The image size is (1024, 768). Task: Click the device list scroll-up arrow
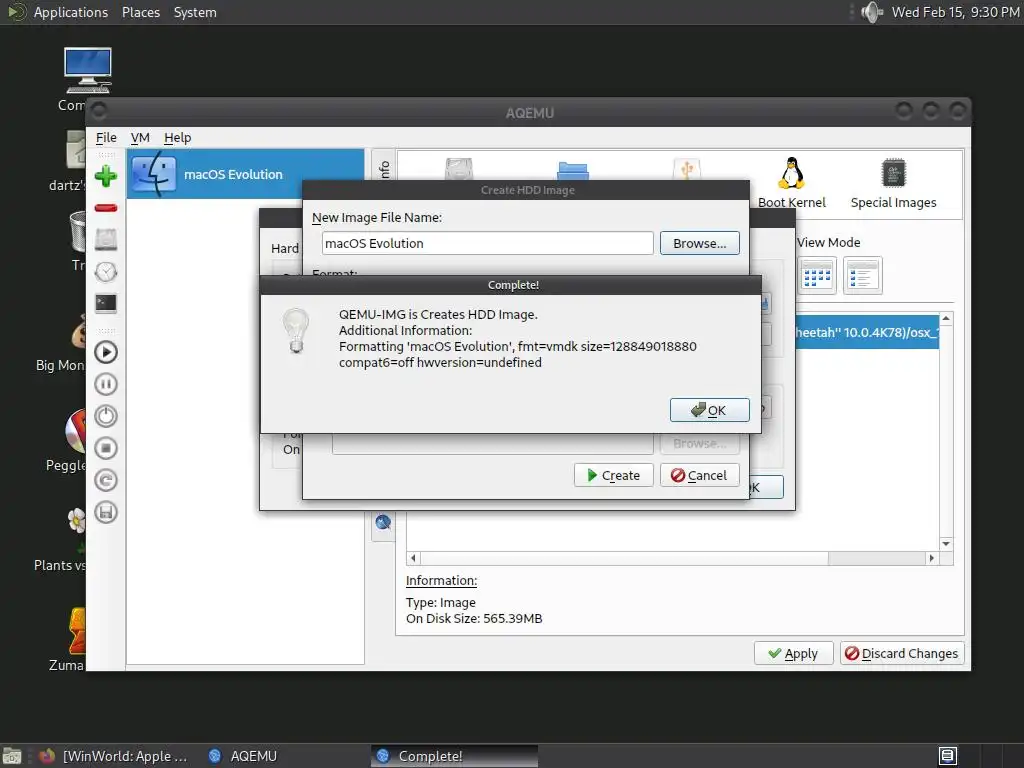coord(946,319)
